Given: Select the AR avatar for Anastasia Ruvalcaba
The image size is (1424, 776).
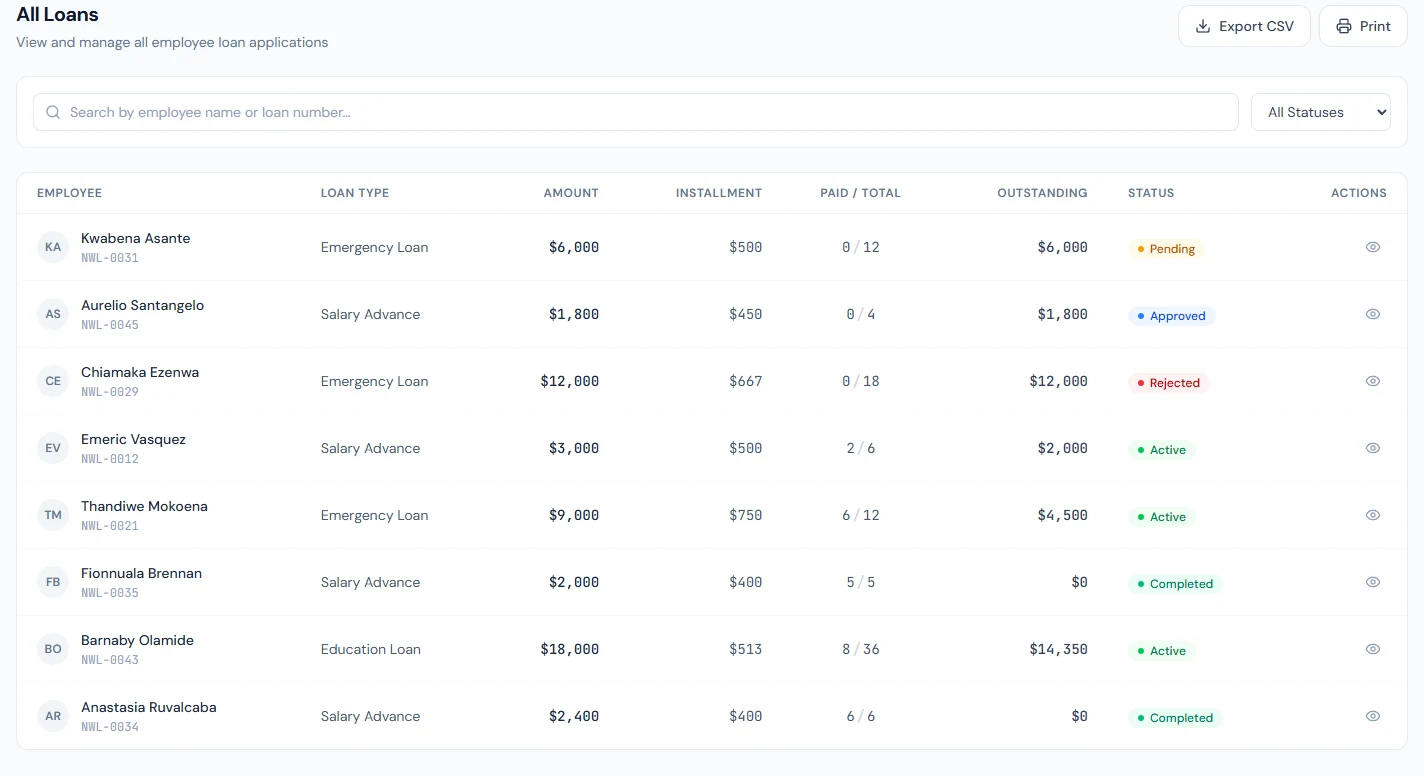Looking at the screenshot, I should (53, 716).
